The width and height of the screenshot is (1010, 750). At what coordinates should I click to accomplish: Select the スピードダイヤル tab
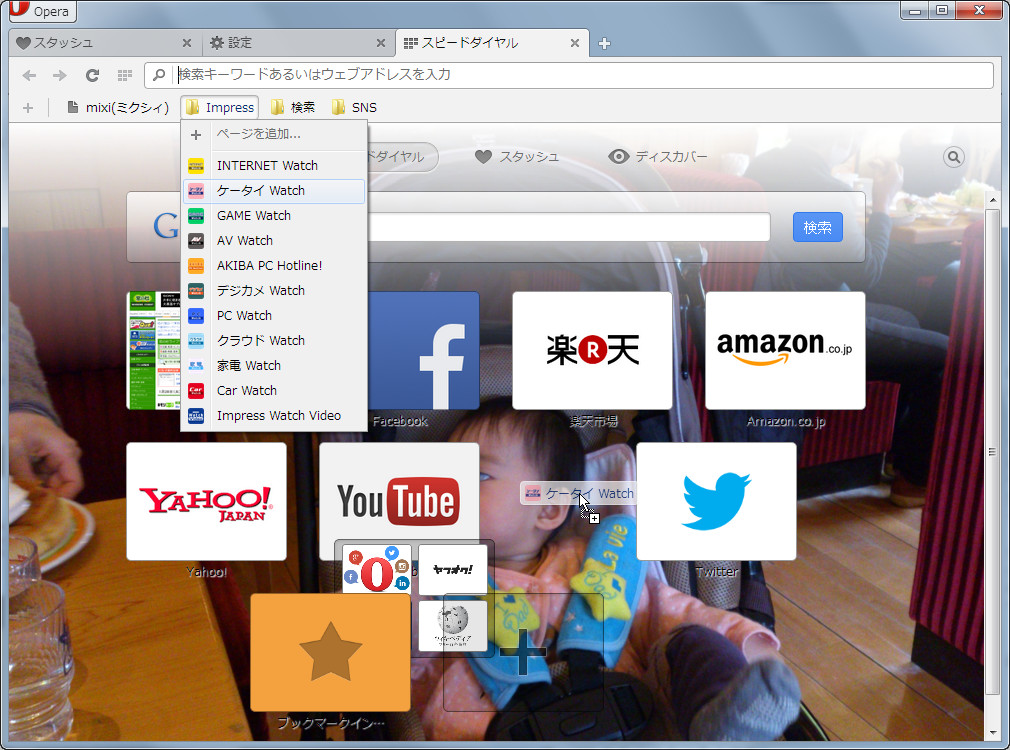tap(492, 43)
